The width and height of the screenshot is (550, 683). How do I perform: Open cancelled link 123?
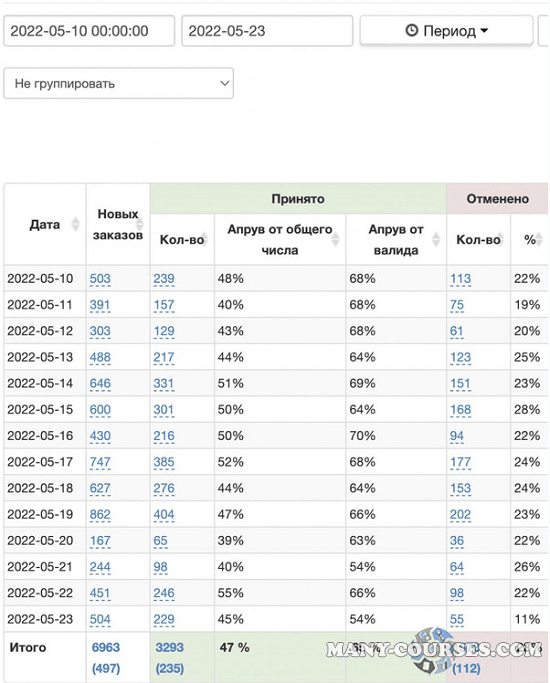460,357
